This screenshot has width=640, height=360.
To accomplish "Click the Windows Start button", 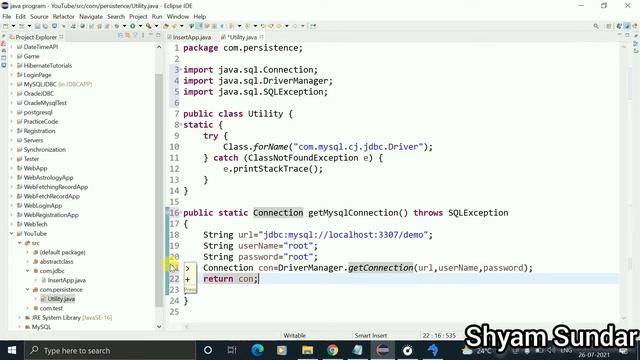I will coord(12,350).
